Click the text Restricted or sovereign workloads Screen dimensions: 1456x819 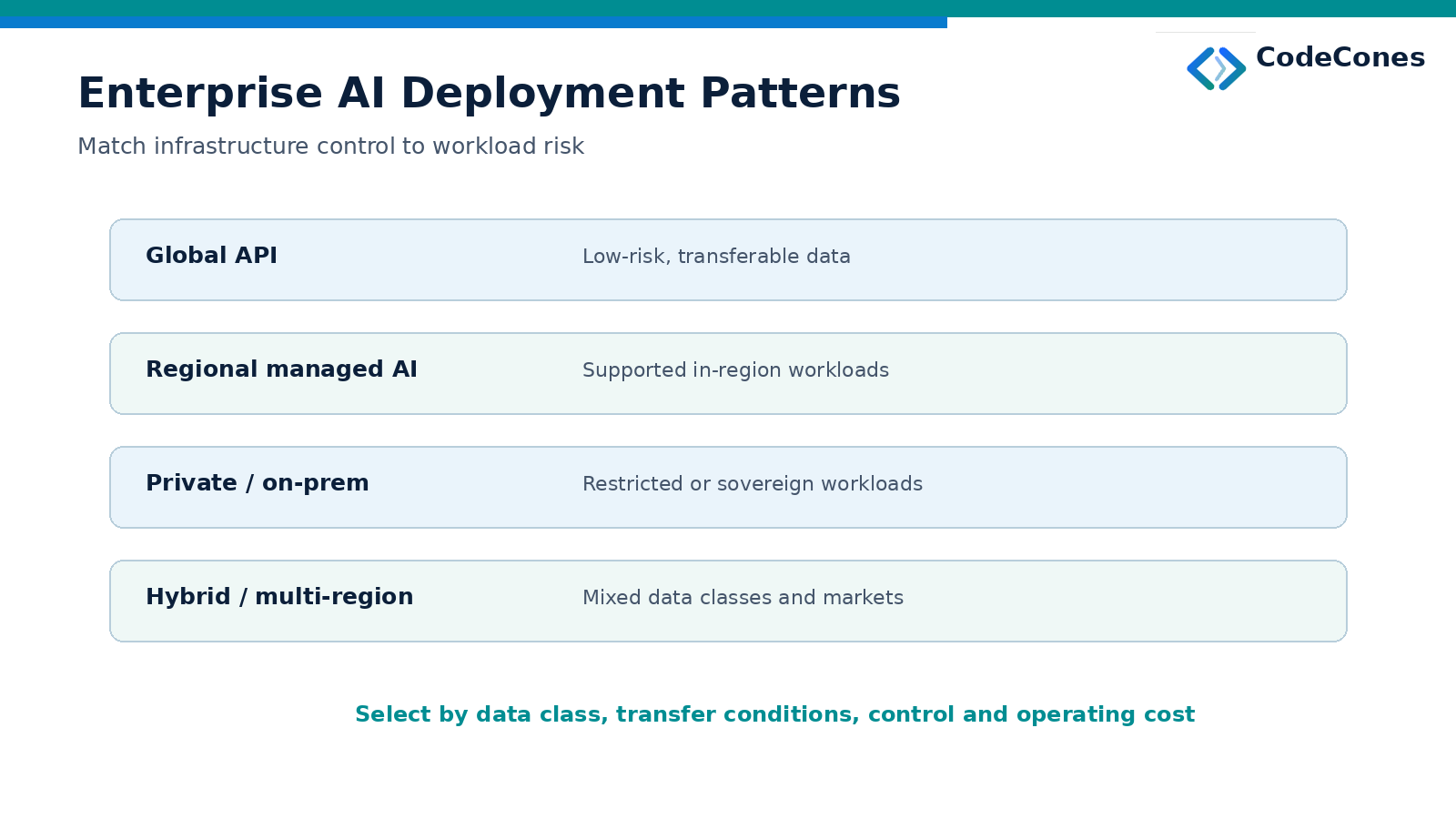753,484
